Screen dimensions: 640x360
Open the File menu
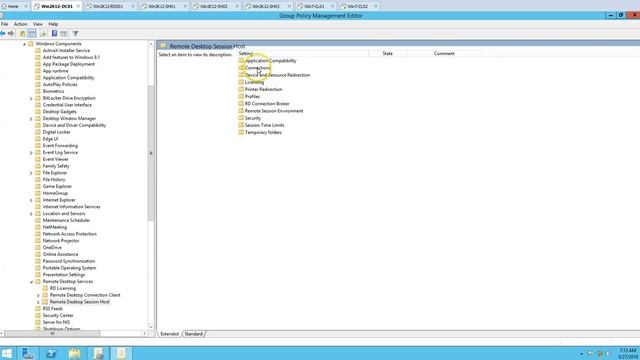pos(4,24)
